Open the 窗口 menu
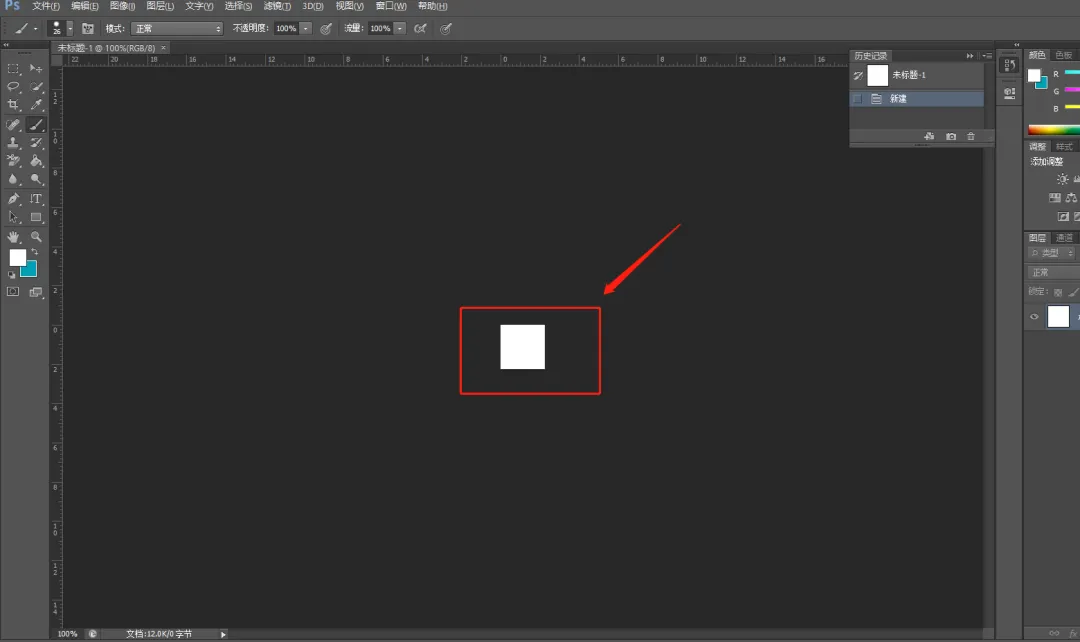Screen dimensions: 1080x642 click(x=391, y=6)
